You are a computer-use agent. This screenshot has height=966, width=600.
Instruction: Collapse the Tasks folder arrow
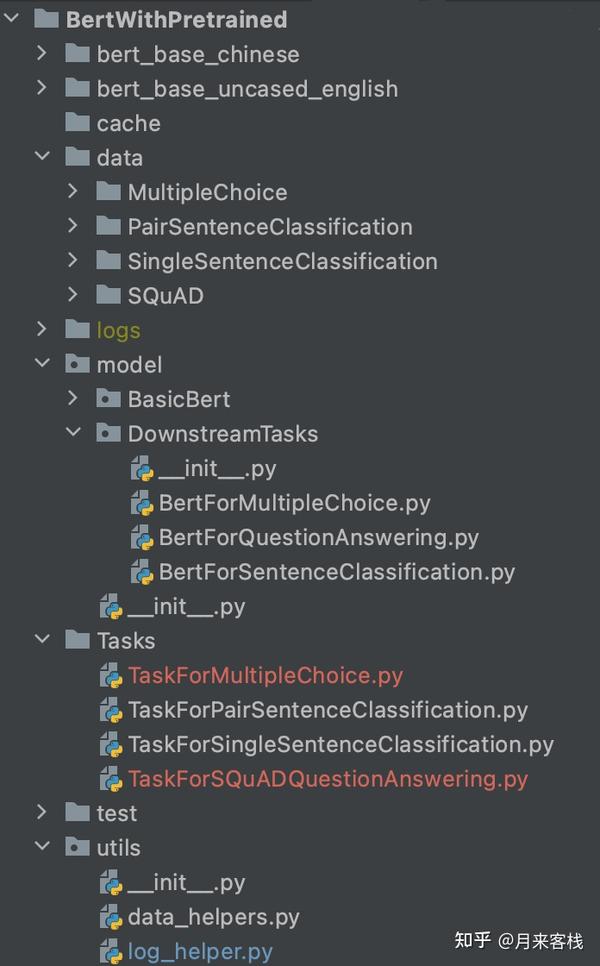[41, 641]
